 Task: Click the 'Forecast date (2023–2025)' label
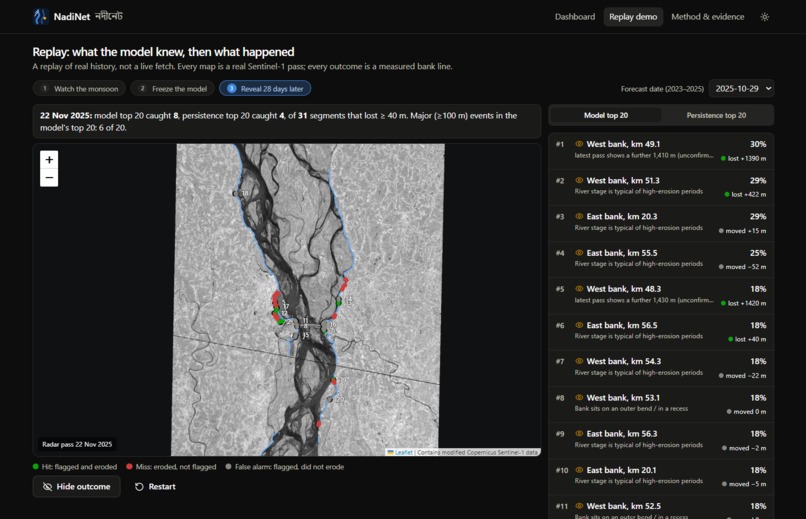point(662,89)
